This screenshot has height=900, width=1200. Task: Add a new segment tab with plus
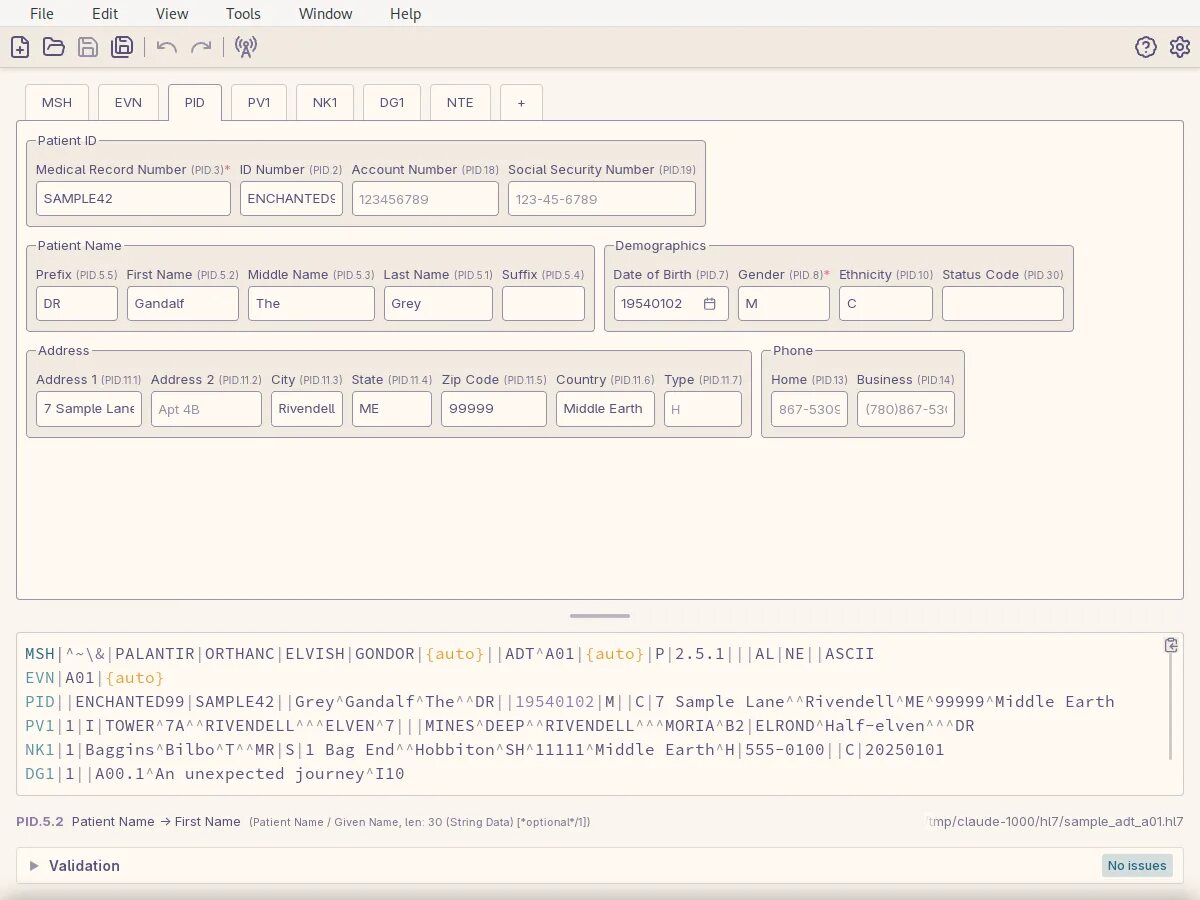click(521, 103)
